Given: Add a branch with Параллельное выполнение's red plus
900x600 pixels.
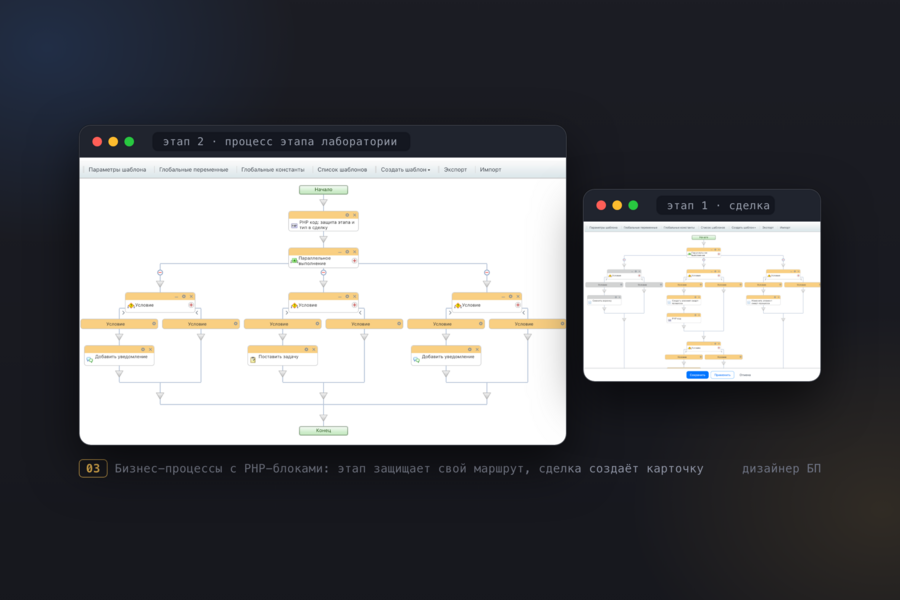Looking at the screenshot, I should [x=354, y=261].
